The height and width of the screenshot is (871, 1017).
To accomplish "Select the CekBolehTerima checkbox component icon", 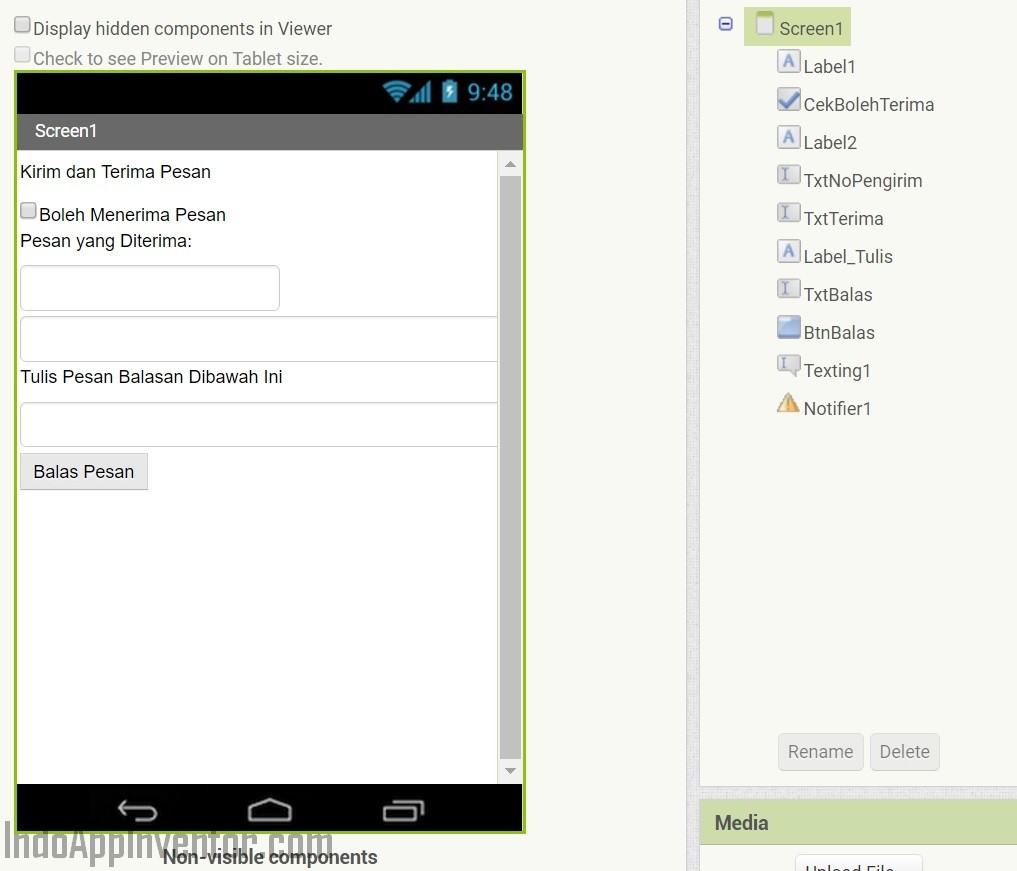I will tap(788, 100).
